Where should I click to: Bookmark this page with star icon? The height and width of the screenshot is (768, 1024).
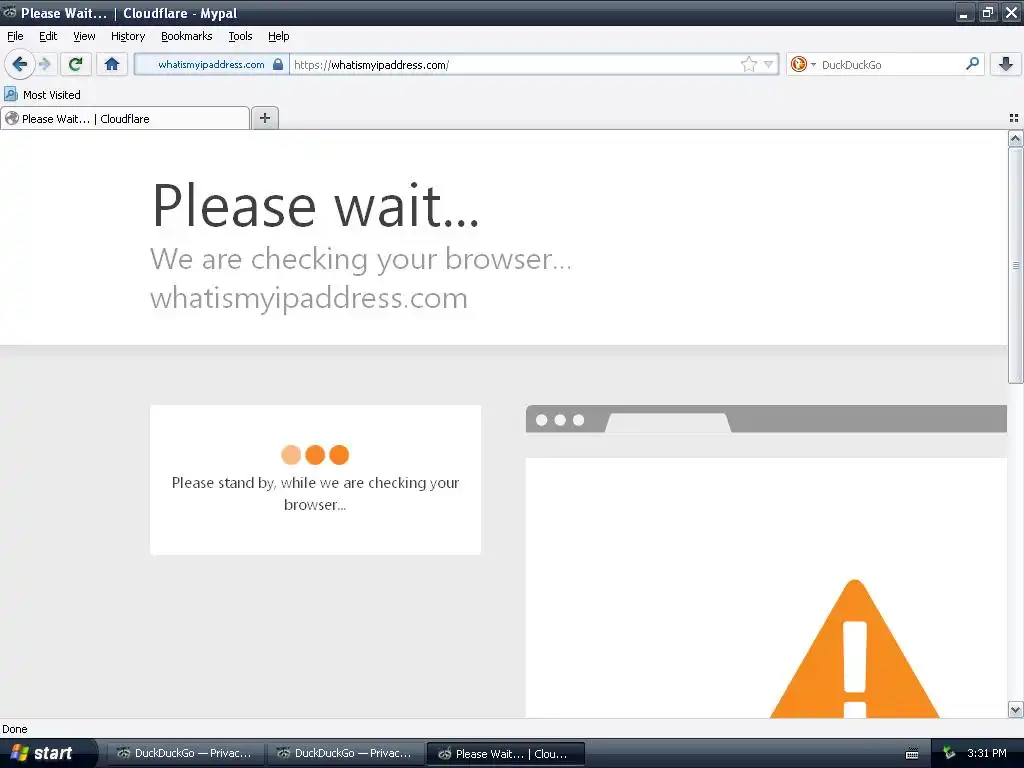(748, 65)
